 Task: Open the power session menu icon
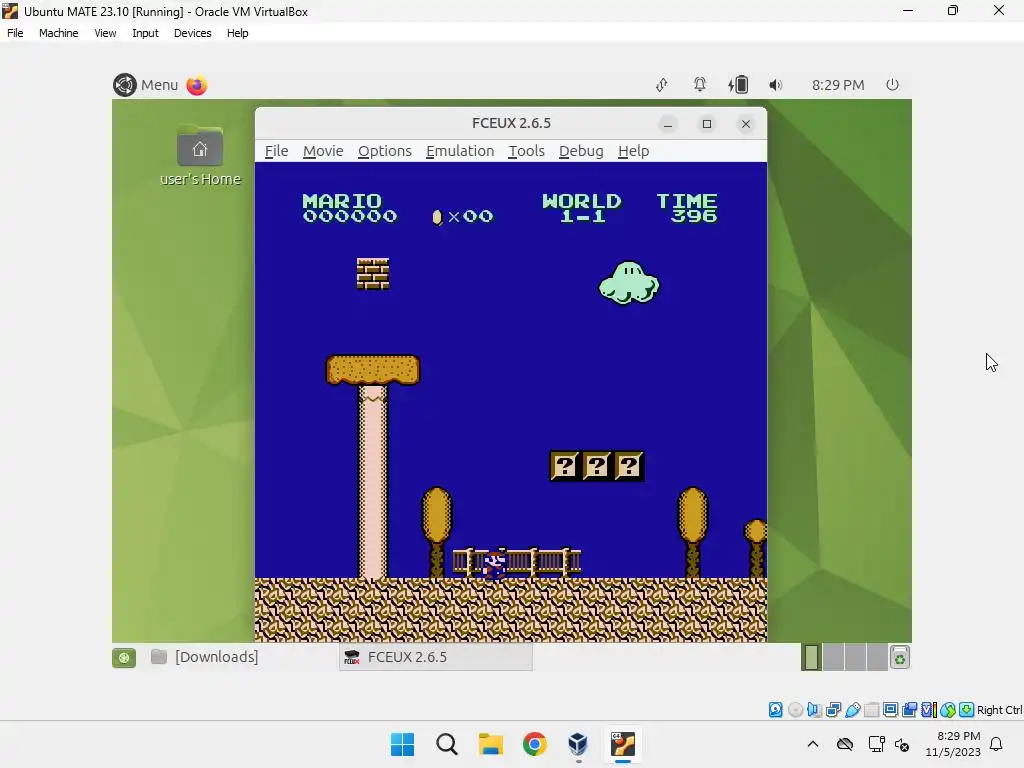pyautogui.click(x=892, y=84)
